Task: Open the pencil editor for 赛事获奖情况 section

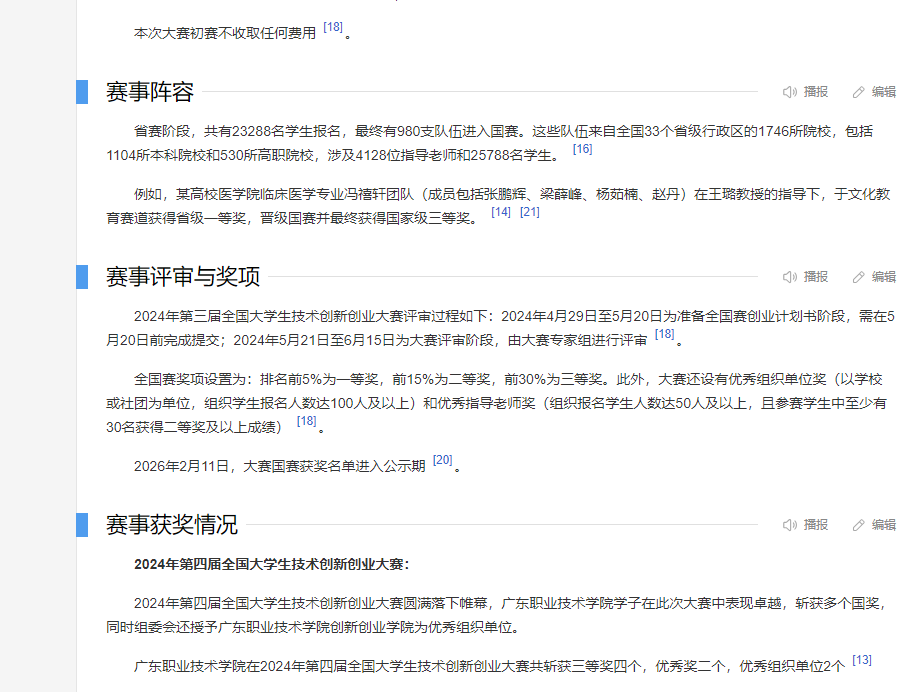Action: 858,525
